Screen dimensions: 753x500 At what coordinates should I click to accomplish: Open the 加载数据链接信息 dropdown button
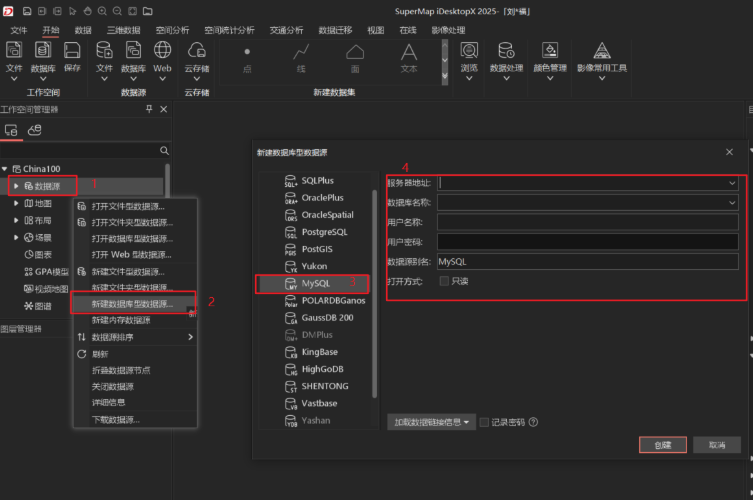(x=431, y=422)
